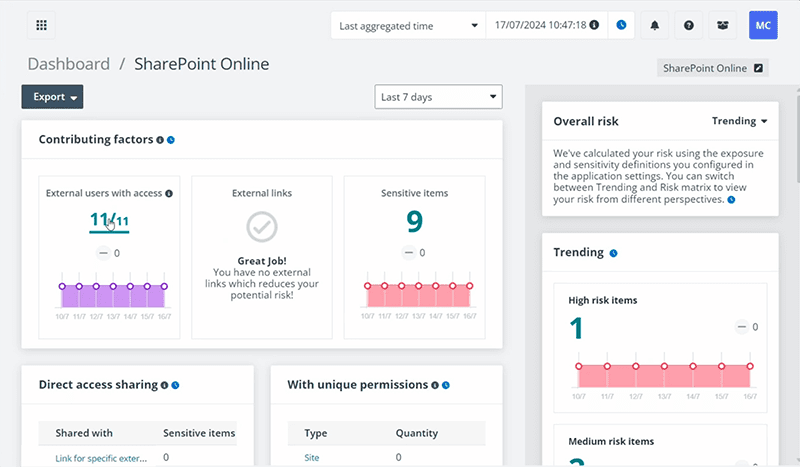The width and height of the screenshot is (800, 467).
Task: Open the Trending view dropdown in Overall risk
Action: point(739,121)
